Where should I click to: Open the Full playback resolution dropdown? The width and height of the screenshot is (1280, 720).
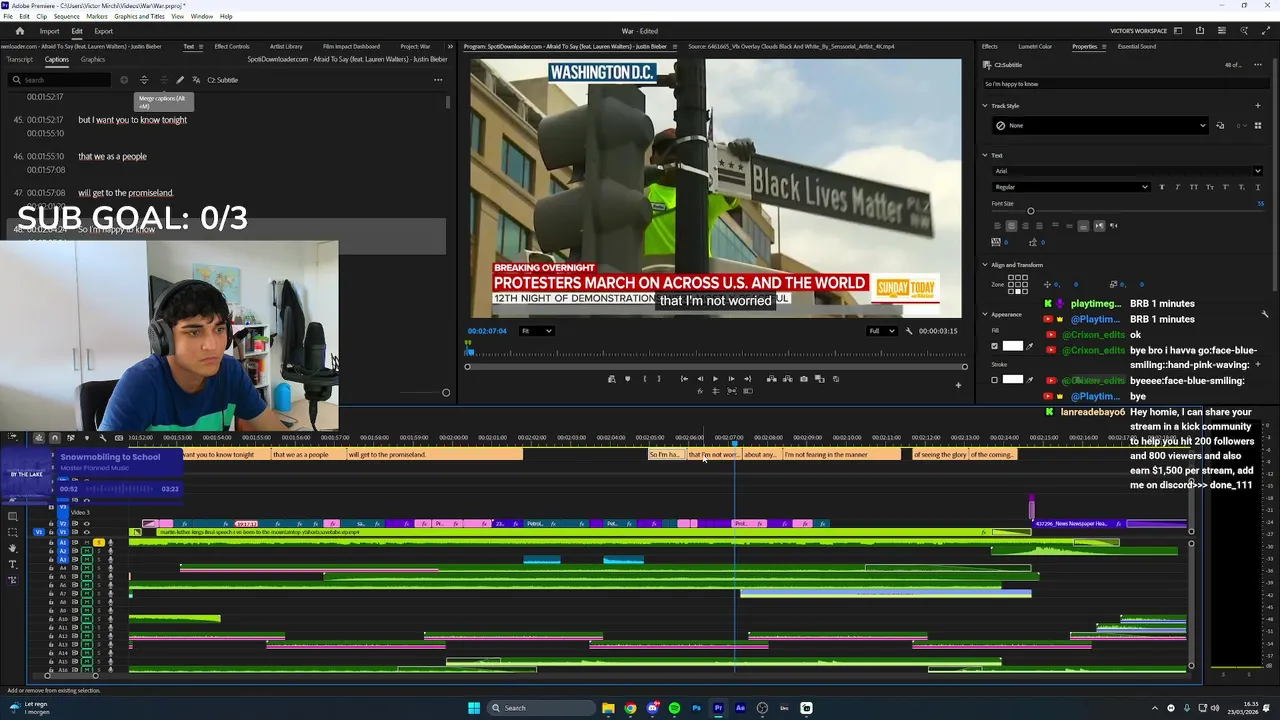pos(882,331)
